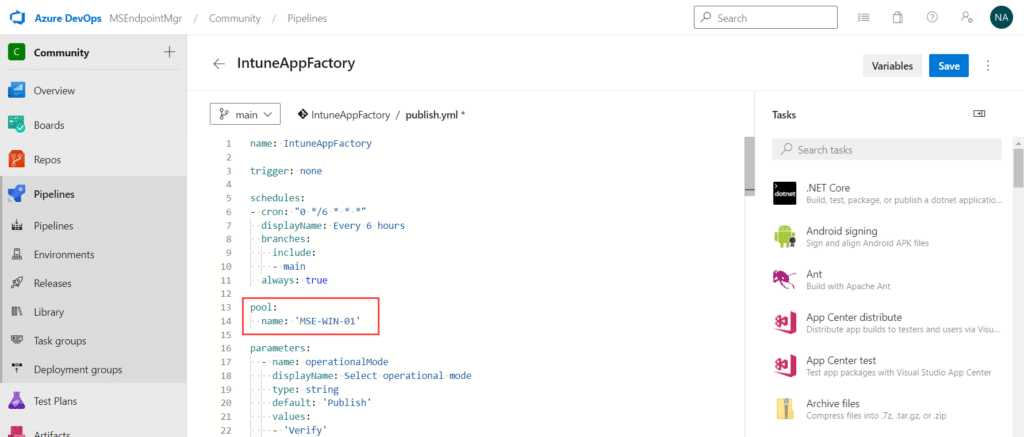This screenshot has height=437, width=1024.
Task: Click the Azure DevOps logo icon
Action: click(x=16, y=18)
